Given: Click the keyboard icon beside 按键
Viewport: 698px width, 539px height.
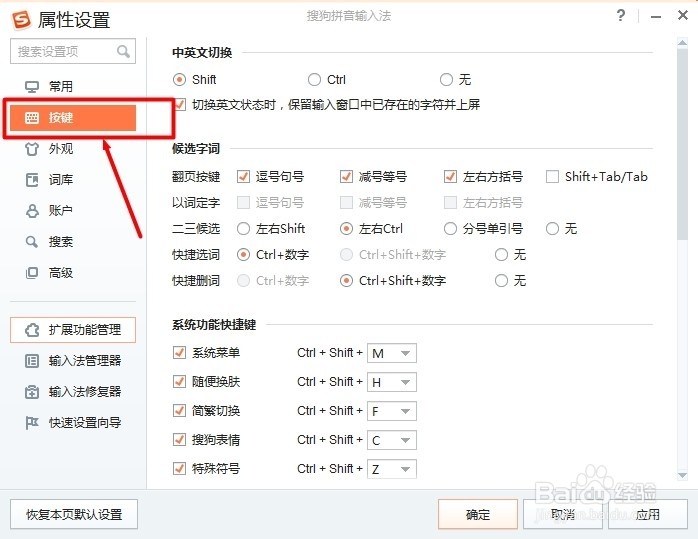Looking at the screenshot, I should (x=32, y=118).
